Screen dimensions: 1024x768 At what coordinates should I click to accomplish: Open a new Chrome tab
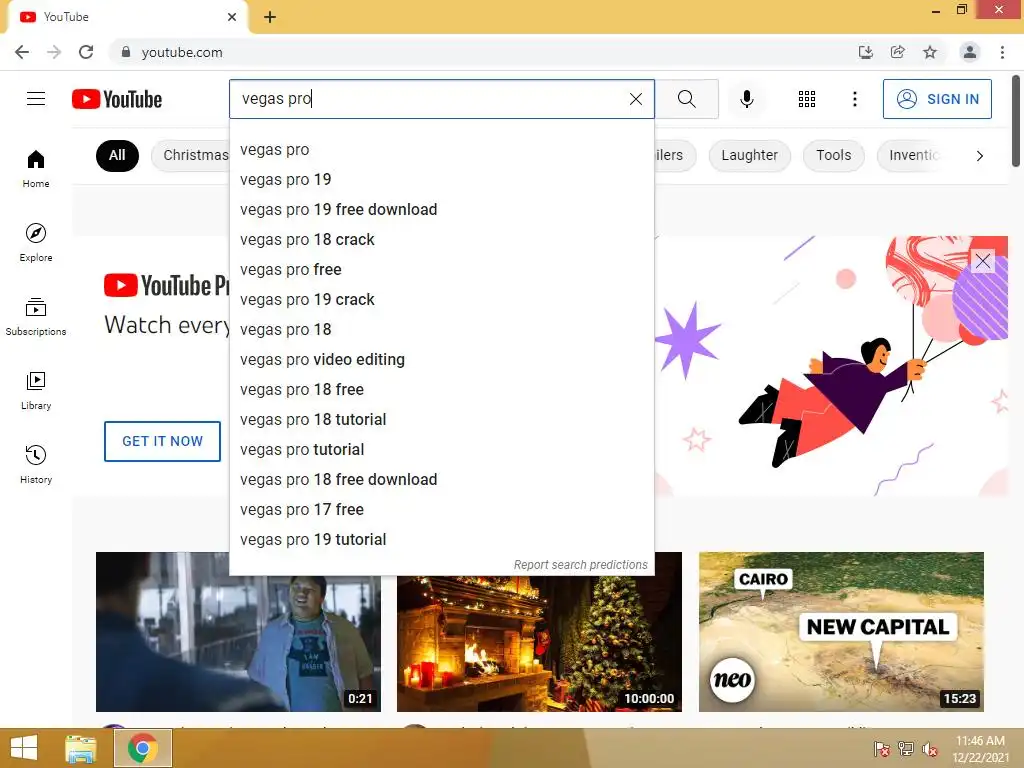(x=270, y=18)
